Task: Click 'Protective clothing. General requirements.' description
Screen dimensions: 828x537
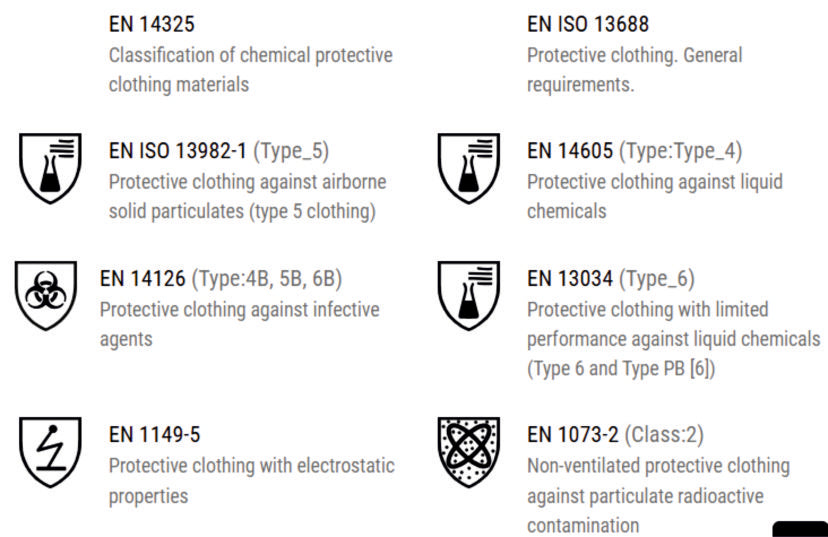Action: 634,70
